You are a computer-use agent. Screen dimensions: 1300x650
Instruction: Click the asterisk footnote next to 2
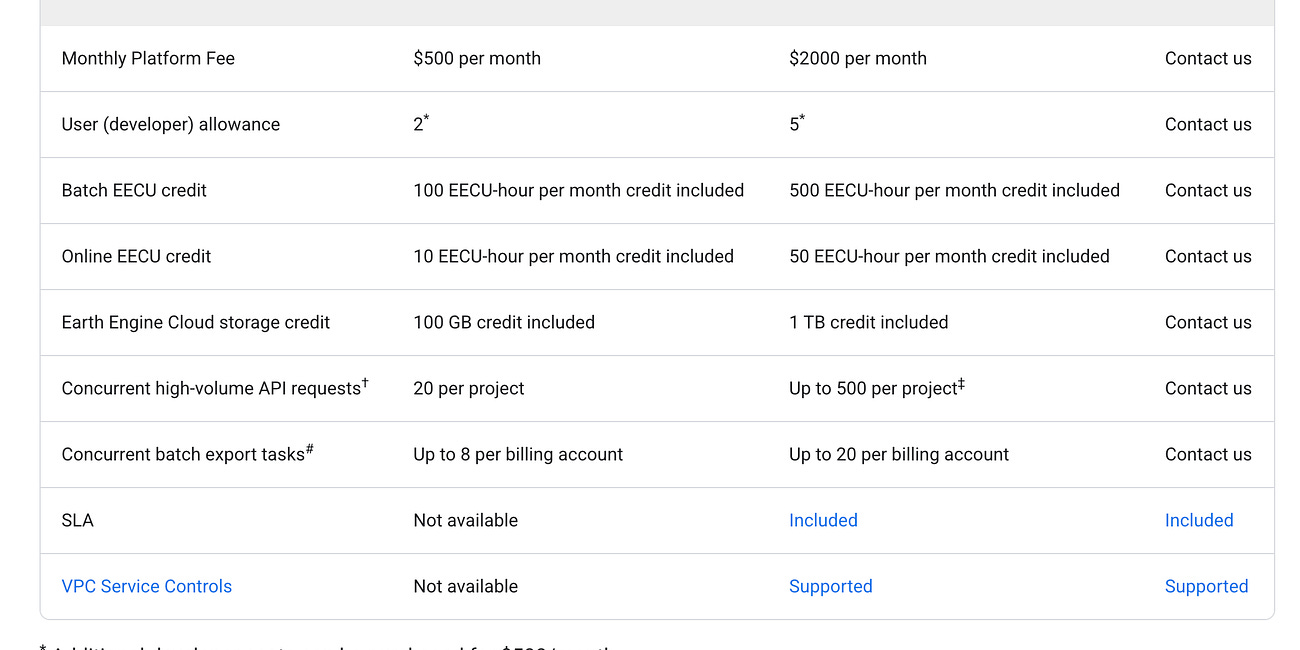tap(426, 116)
